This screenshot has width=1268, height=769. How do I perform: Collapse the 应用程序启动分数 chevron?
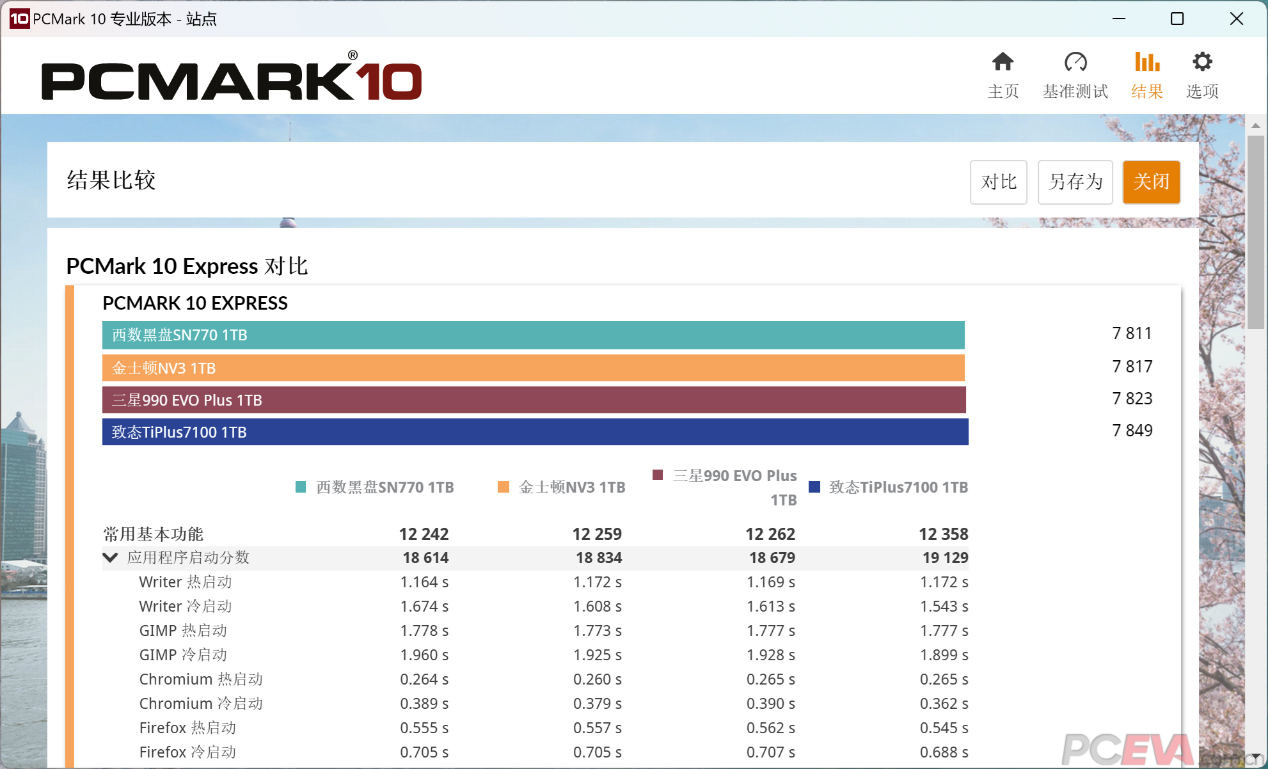[111, 558]
